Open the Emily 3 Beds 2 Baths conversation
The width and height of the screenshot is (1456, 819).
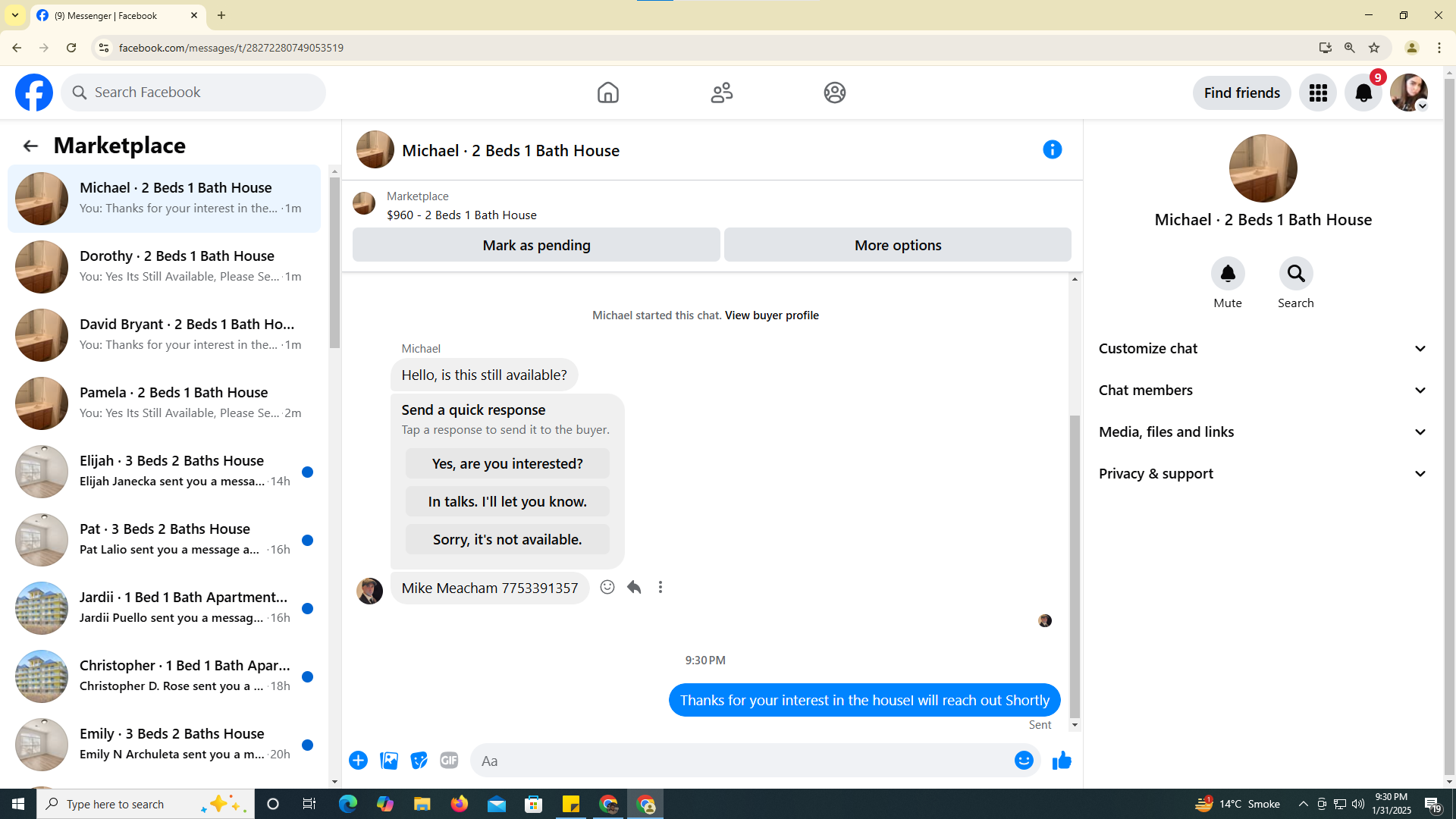(x=164, y=745)
